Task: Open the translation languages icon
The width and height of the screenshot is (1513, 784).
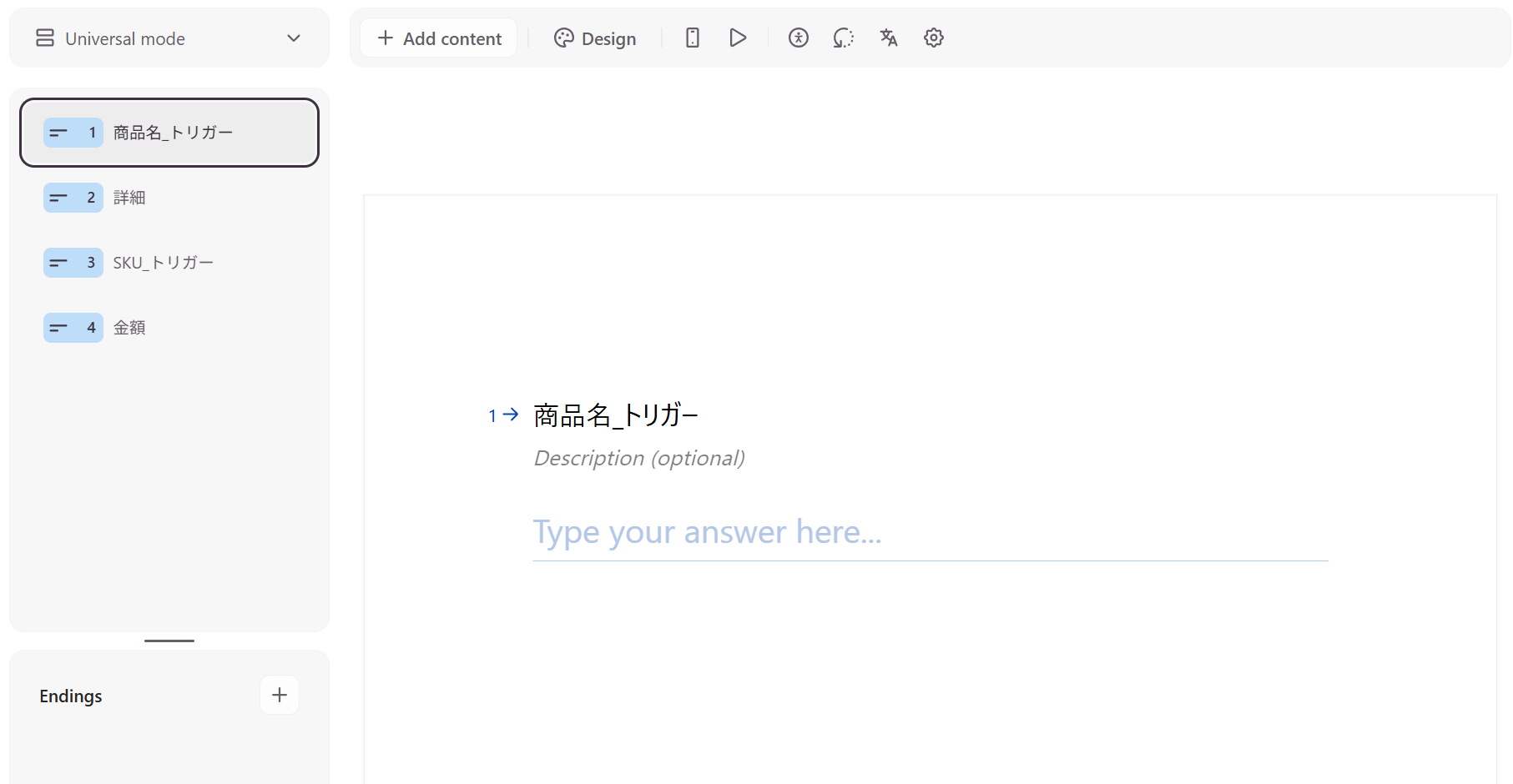Action: click(888, 38)
